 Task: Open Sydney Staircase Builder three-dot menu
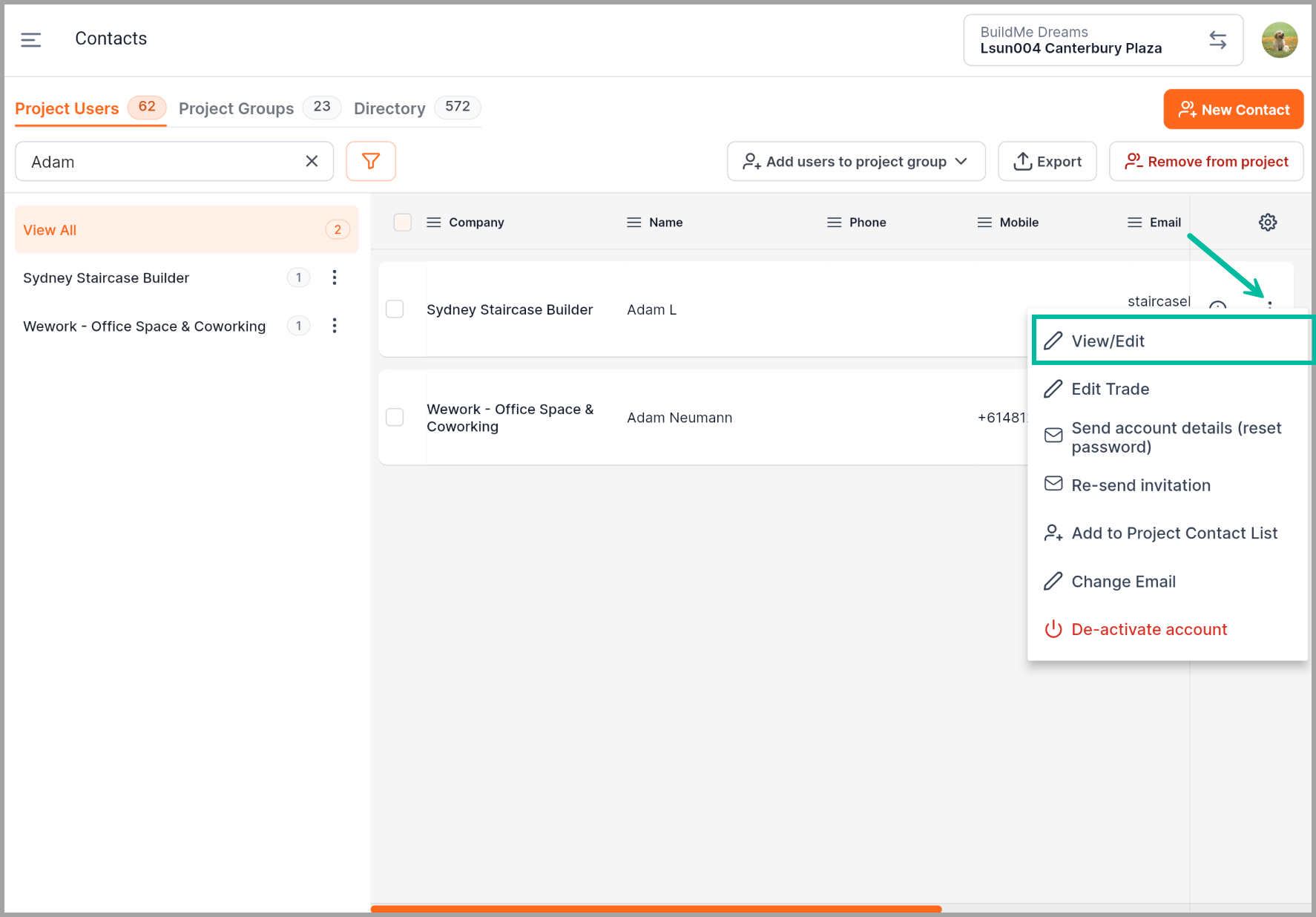click(x=335, y=277)
